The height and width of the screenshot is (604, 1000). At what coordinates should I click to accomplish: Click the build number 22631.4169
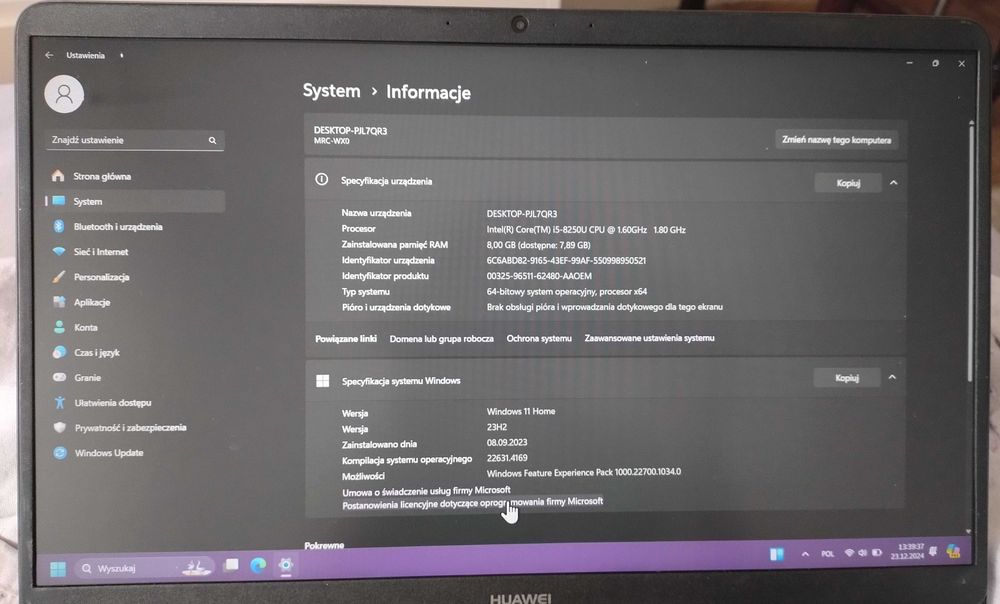[507, 458]
